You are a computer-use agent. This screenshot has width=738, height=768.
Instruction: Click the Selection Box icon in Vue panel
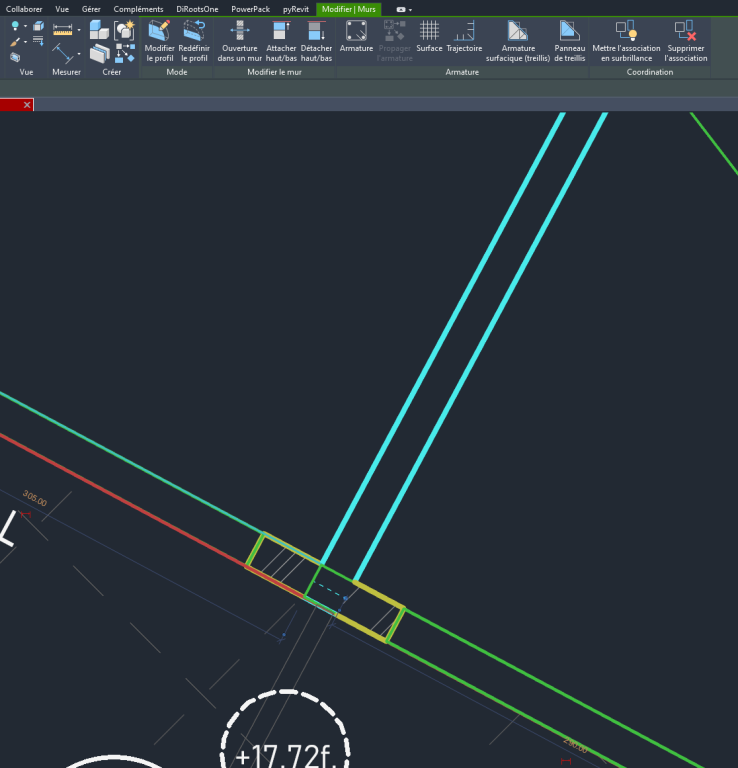[15, 57]
